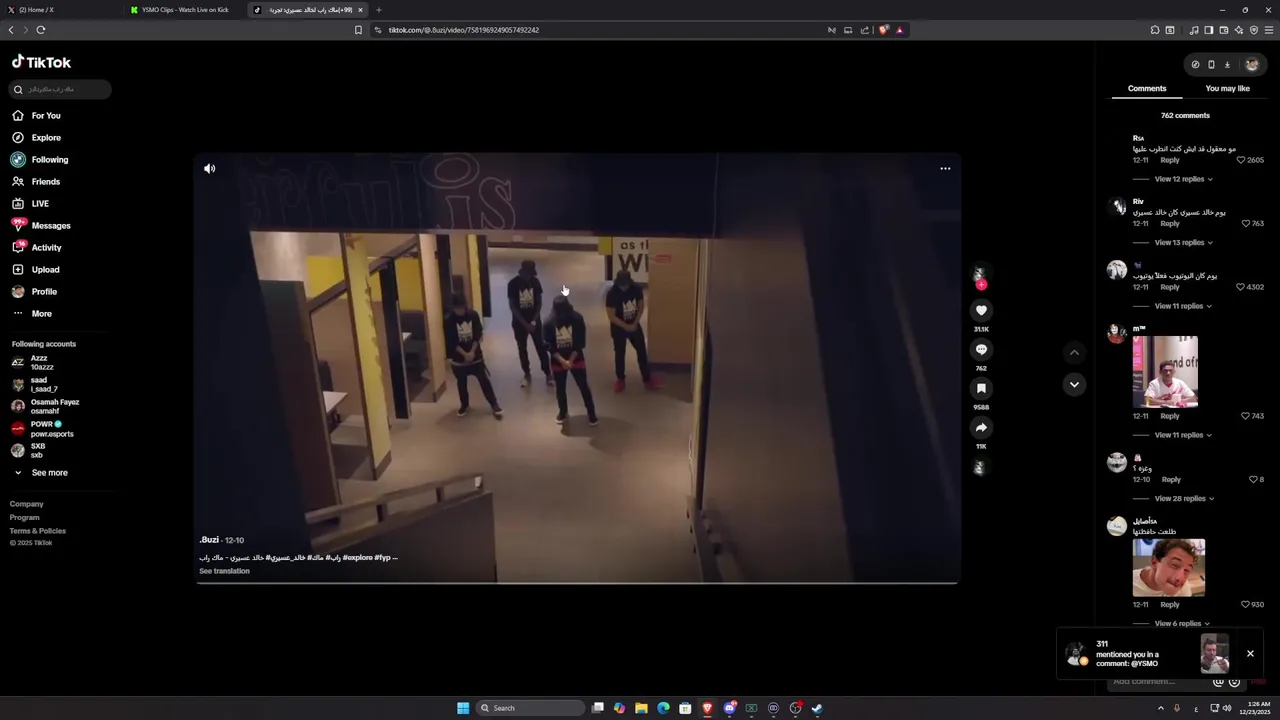Open image in the 930-likes comment
This screenshot has height=720, width=1280.
(x=1169, y=567)
